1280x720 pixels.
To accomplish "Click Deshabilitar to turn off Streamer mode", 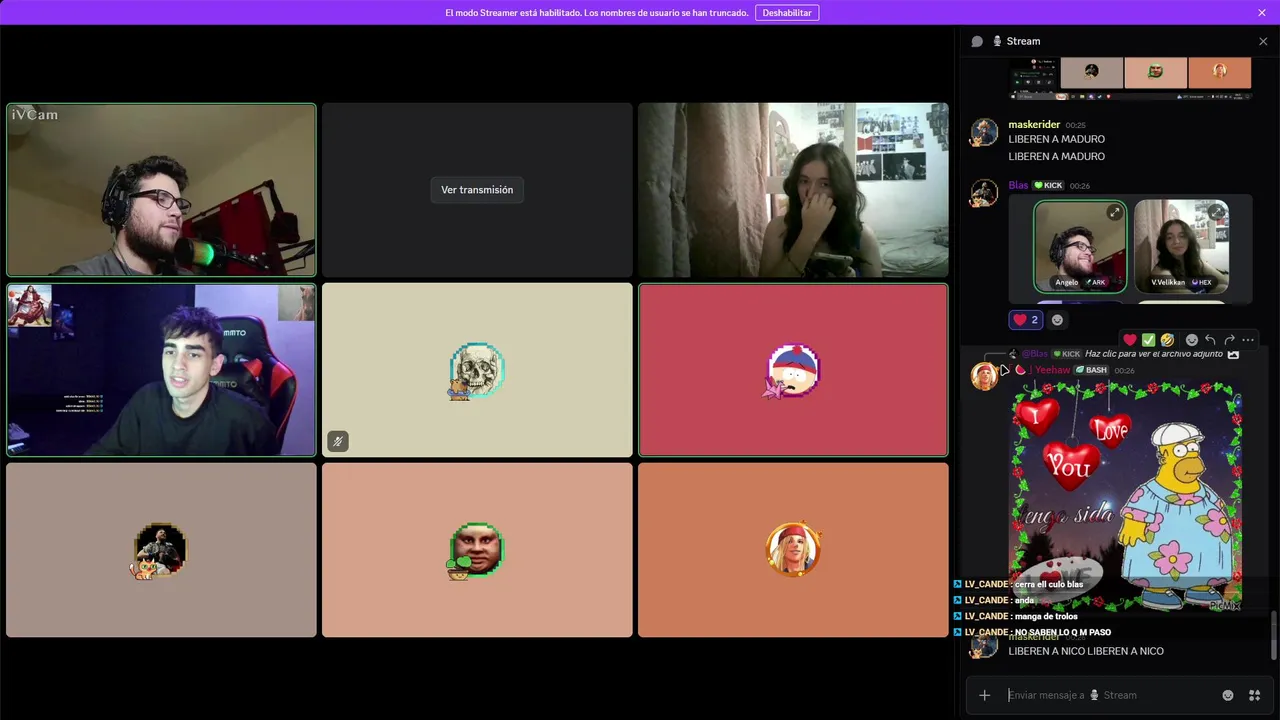I will click(787, 13).
